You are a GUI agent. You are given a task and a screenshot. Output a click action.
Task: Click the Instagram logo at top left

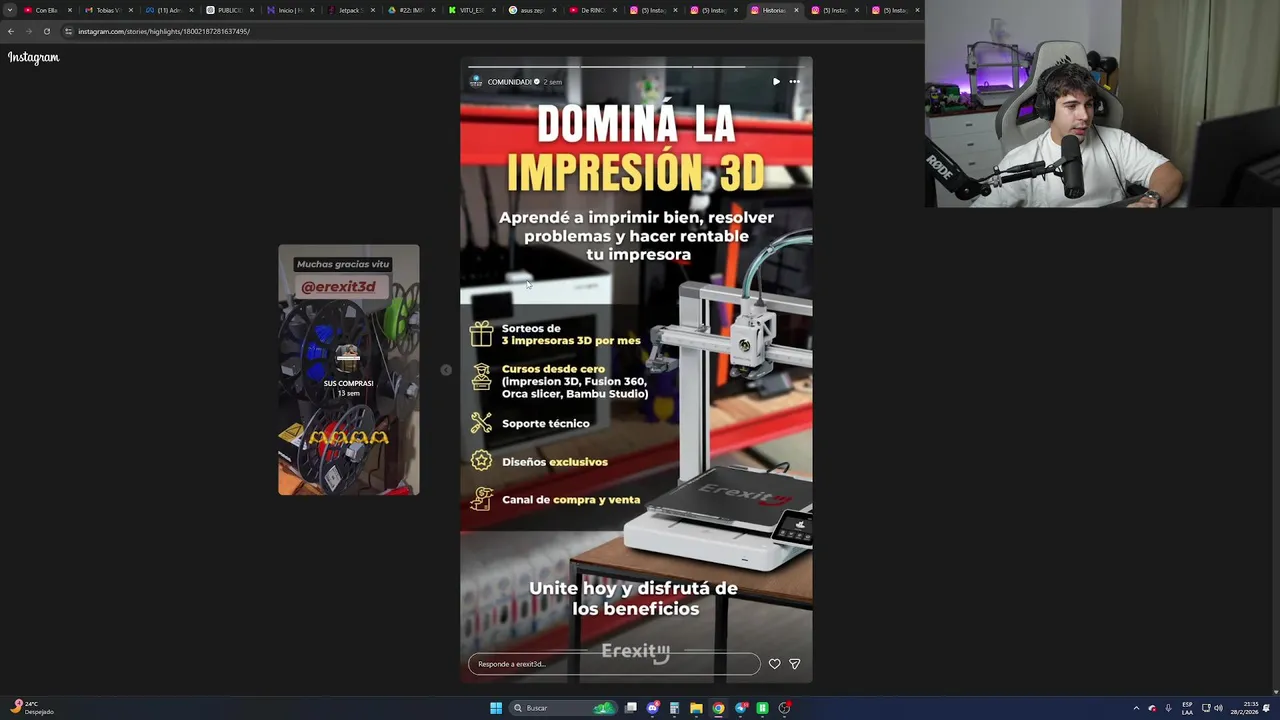(x=34, y=58)
